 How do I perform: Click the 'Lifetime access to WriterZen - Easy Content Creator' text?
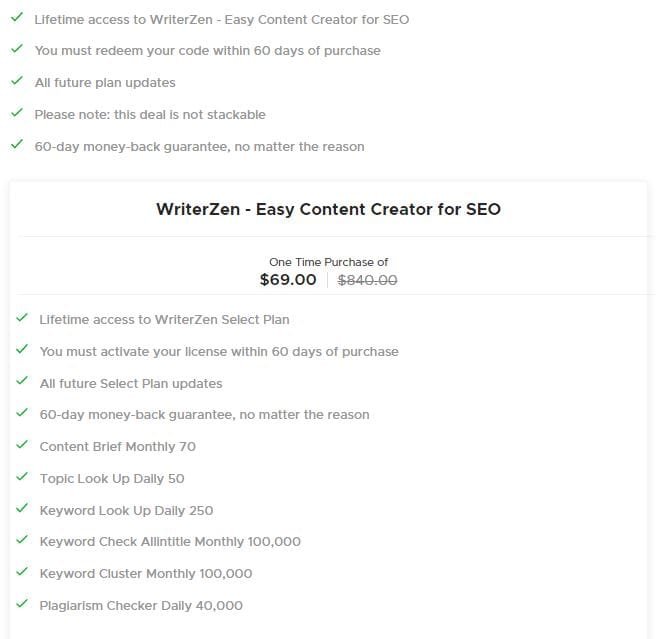coord(221,19)
